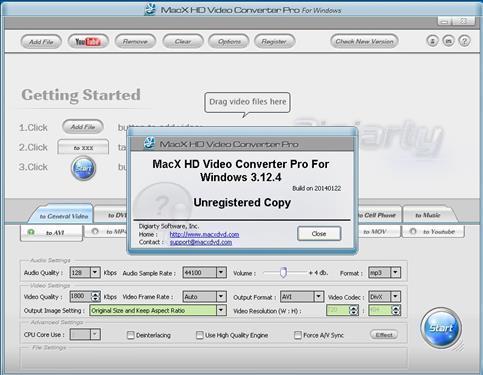Minimize the main window
This screenshot has height=375, width=483.
(444, 21)
